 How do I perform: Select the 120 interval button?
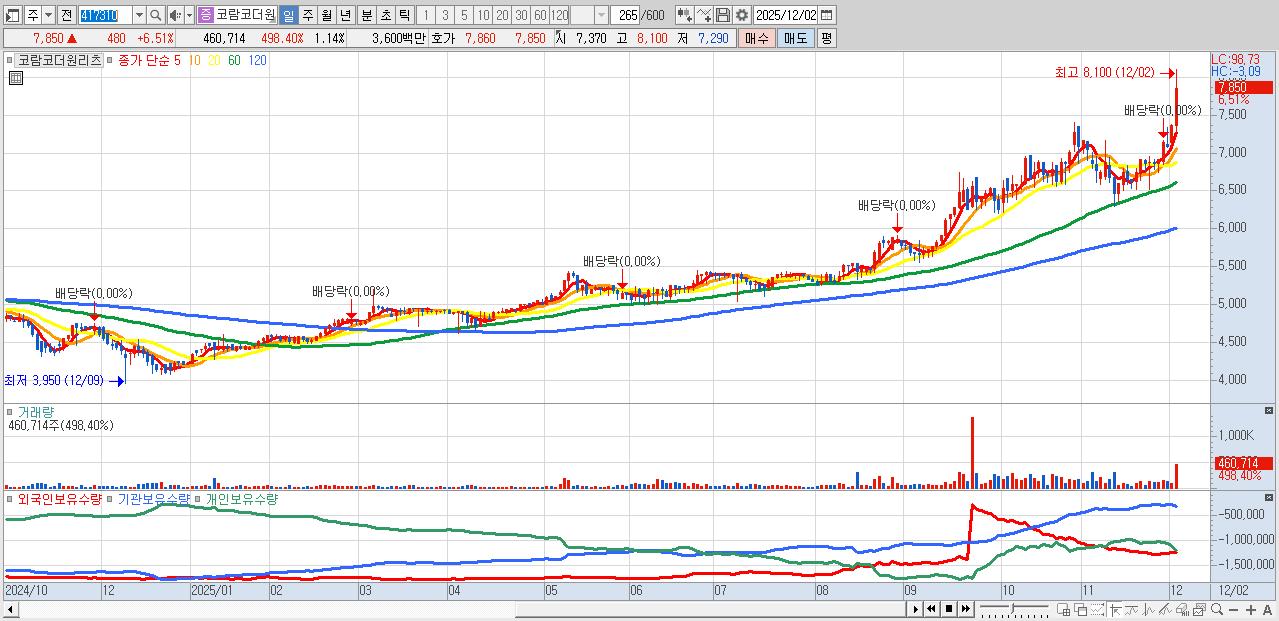(x=559, y=15)
